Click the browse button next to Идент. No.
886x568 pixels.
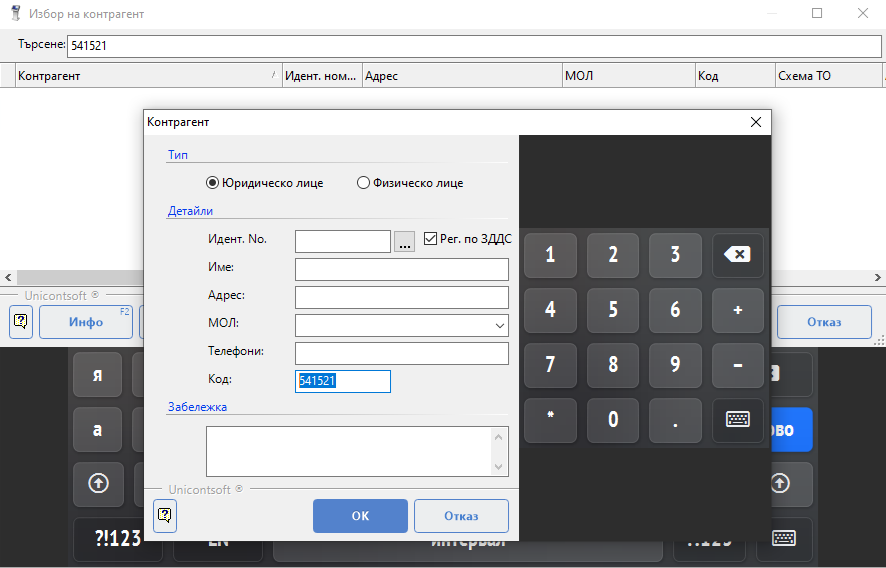pyautogui.click(x=404, y=241)
